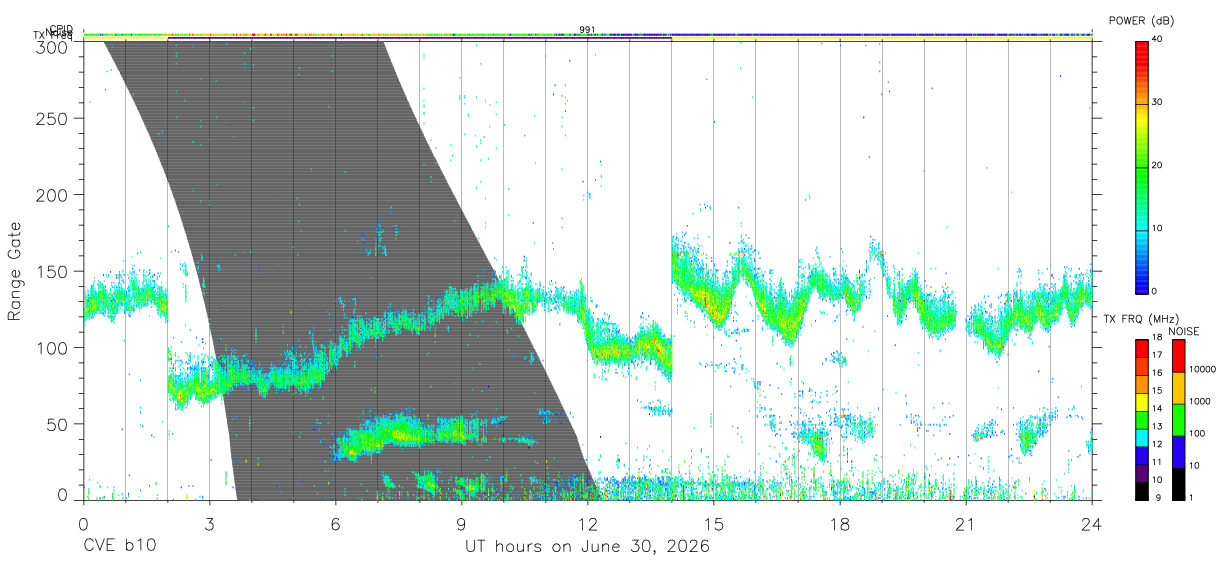Click the POWER (dB) color bar
Screen dimensions: 1228x567
(x=1141, y=166)
